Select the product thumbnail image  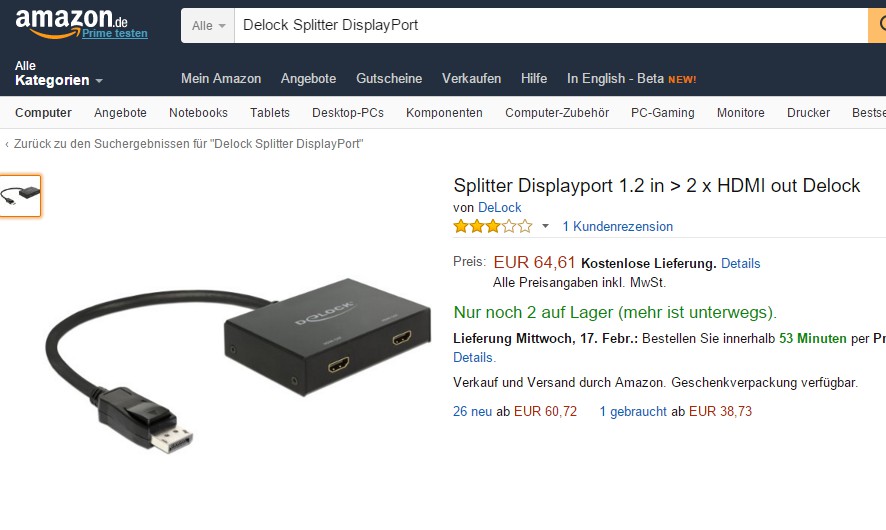point(21,196)
